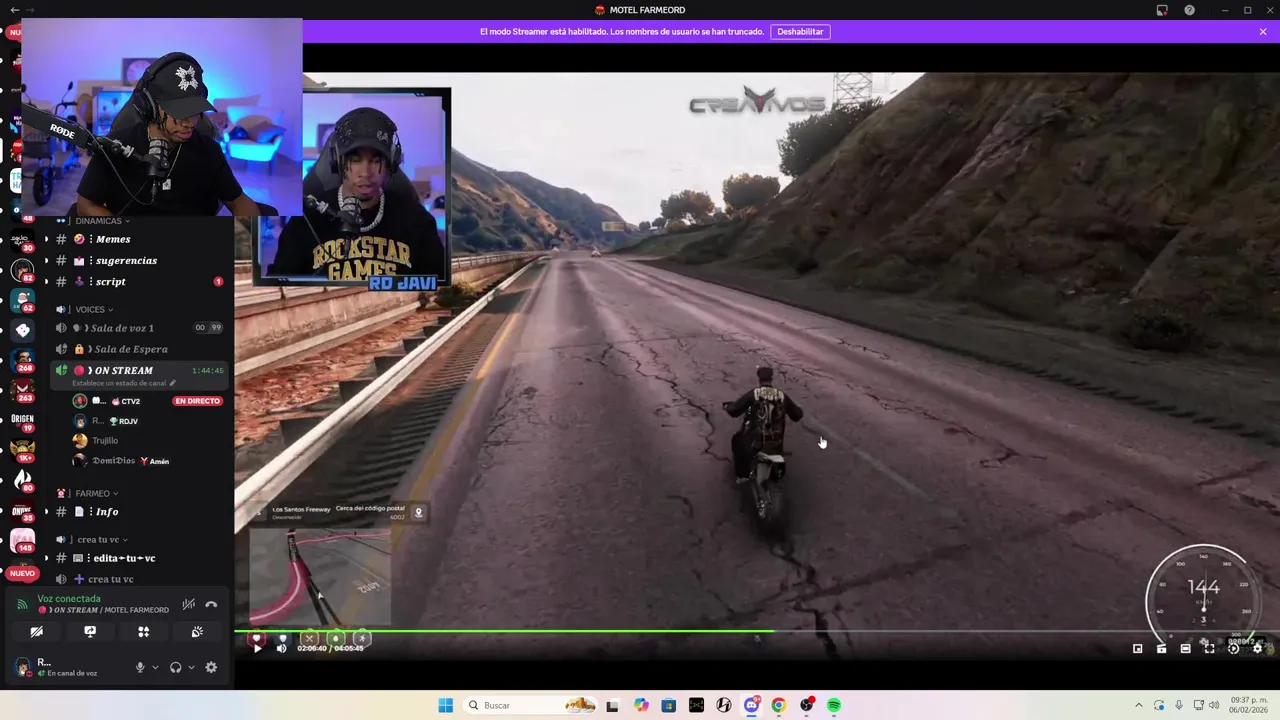Open Discord user settings gear

[x=211, y=667]
